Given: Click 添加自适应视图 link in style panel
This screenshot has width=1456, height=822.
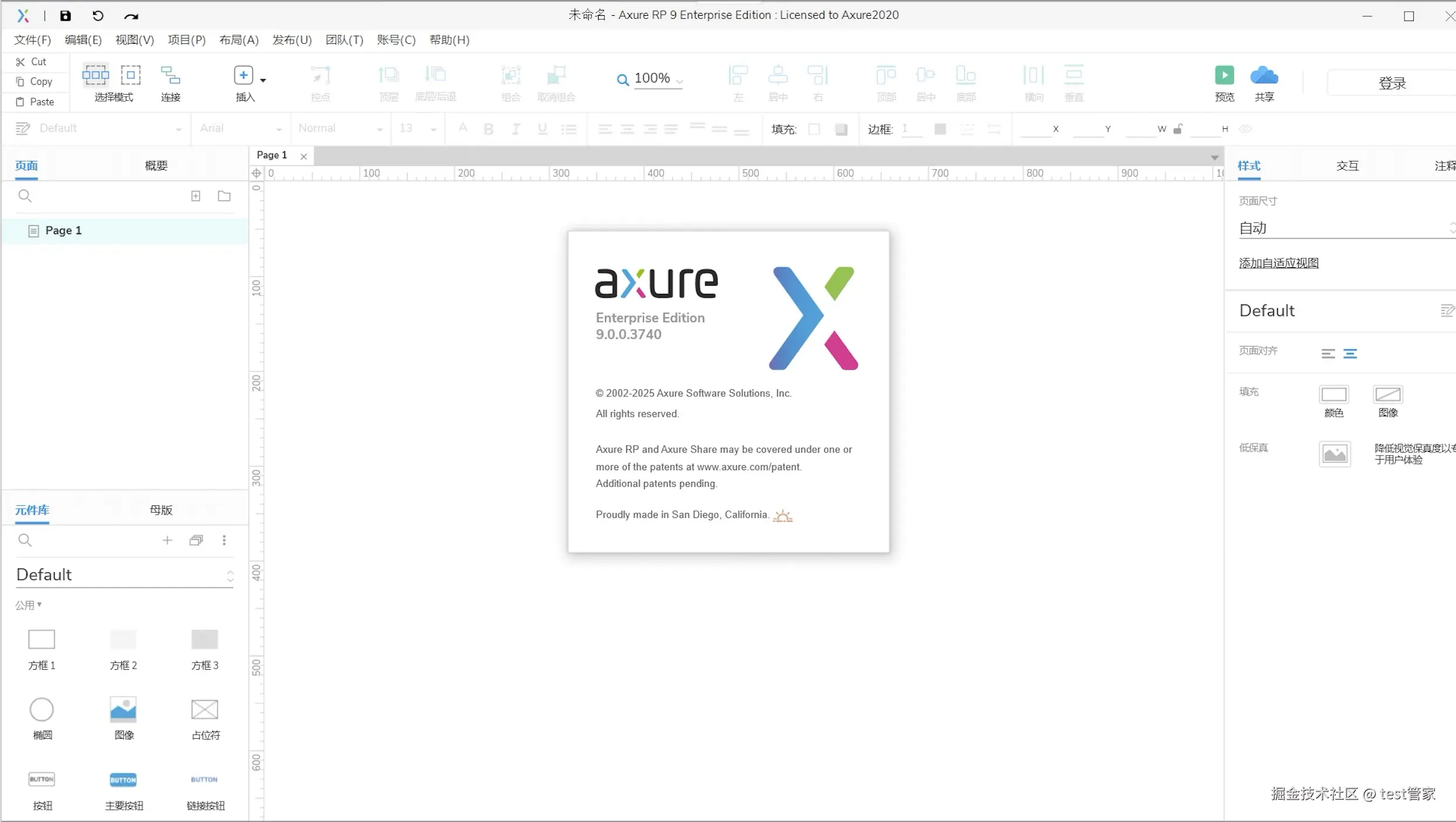Looking at the screenshot, I should pos(1278,263).
